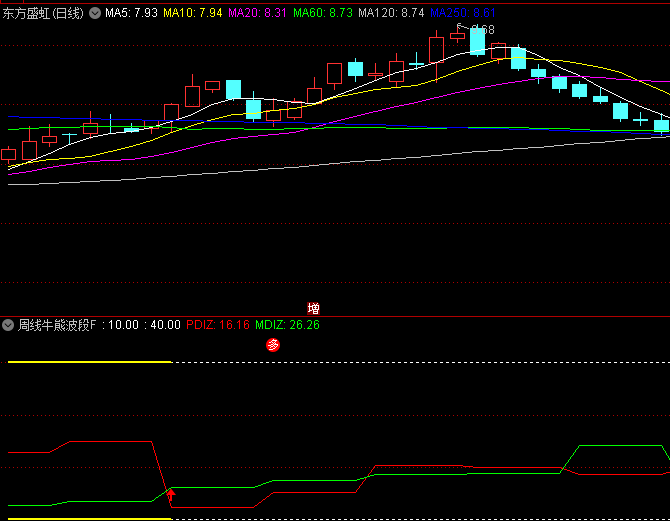Expand the 东方盛虹 chart dropdown arrow
670x521 pixels.
(95, 13)
